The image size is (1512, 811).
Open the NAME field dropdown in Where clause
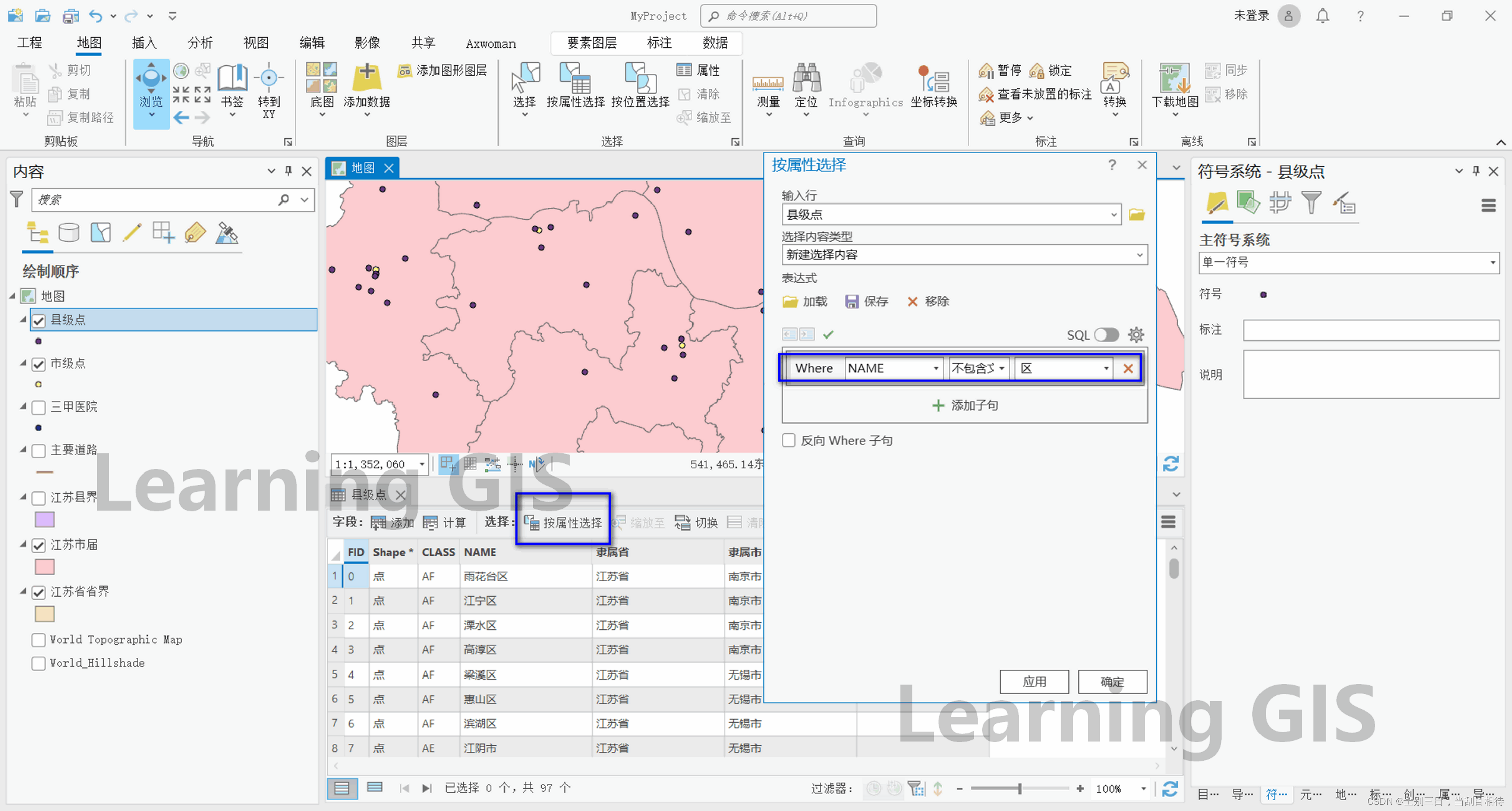[894, 368]
